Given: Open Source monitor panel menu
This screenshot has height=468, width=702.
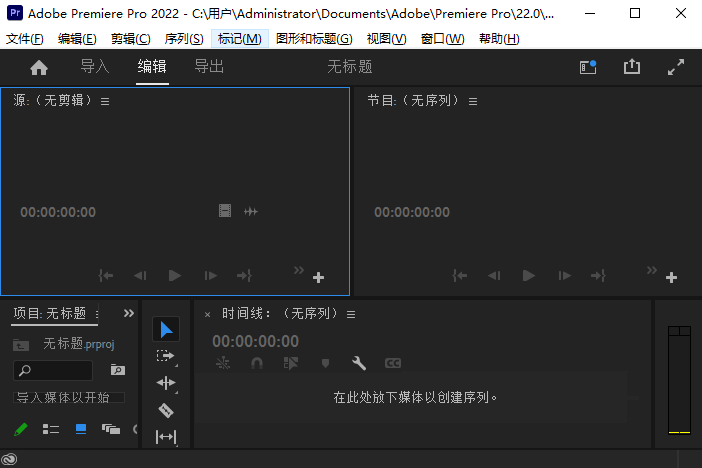Looking at the screenshot, I should pos(105,102).
